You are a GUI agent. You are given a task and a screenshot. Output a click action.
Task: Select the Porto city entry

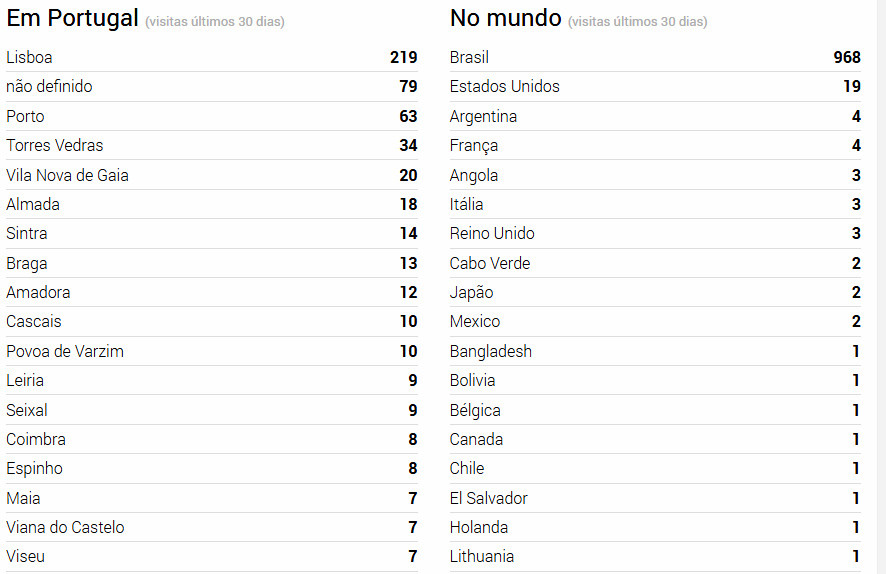coord(26,116)
